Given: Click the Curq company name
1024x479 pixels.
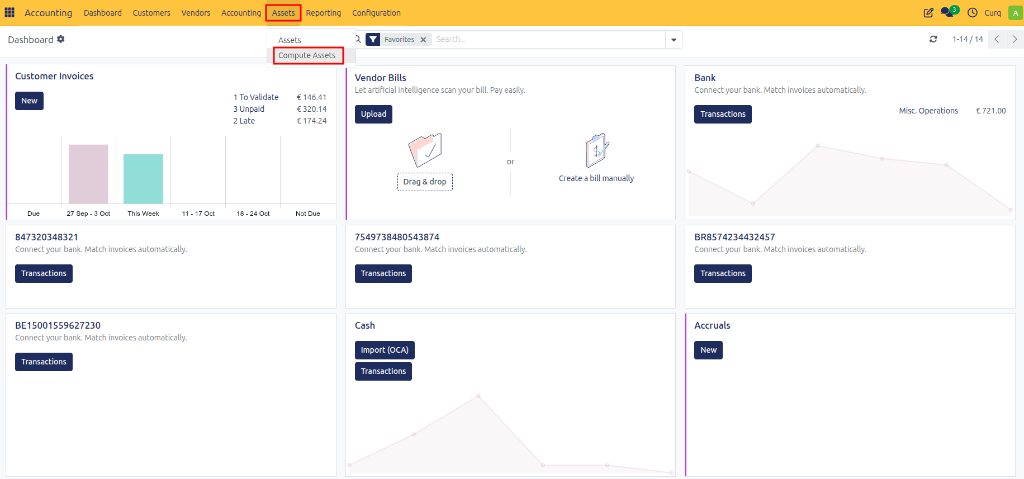Looking at the screenshot, I should (x=993, y=12).
